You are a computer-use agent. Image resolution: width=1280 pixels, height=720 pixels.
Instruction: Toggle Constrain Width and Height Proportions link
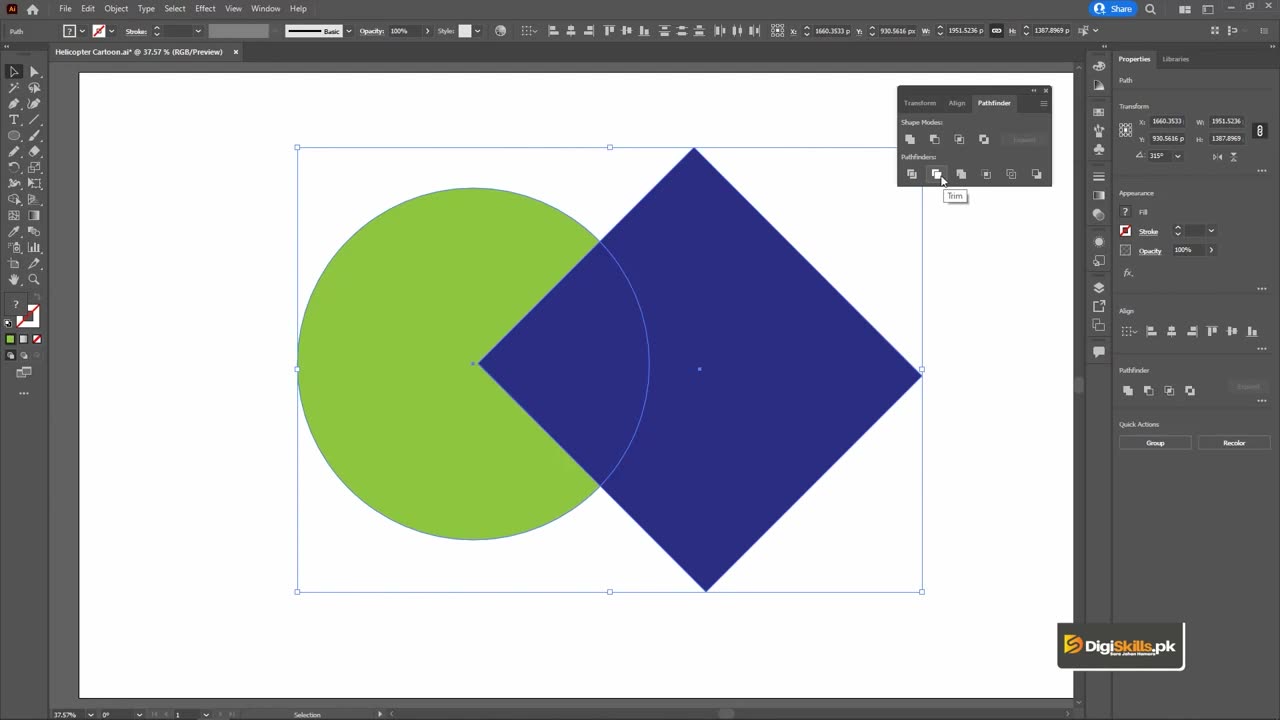(1260, 130)
